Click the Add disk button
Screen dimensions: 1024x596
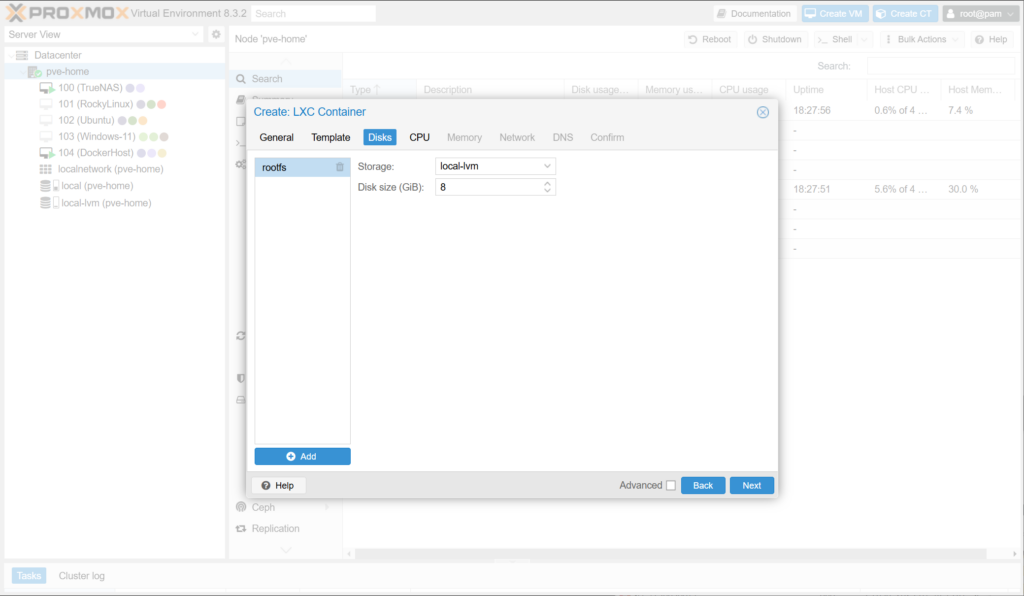pyautogui.click(x=302, y=456)
